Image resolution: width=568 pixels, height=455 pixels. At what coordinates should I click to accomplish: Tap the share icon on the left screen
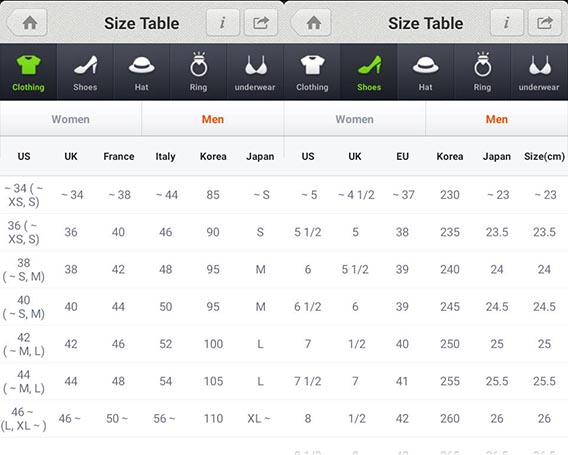point(261,23)
